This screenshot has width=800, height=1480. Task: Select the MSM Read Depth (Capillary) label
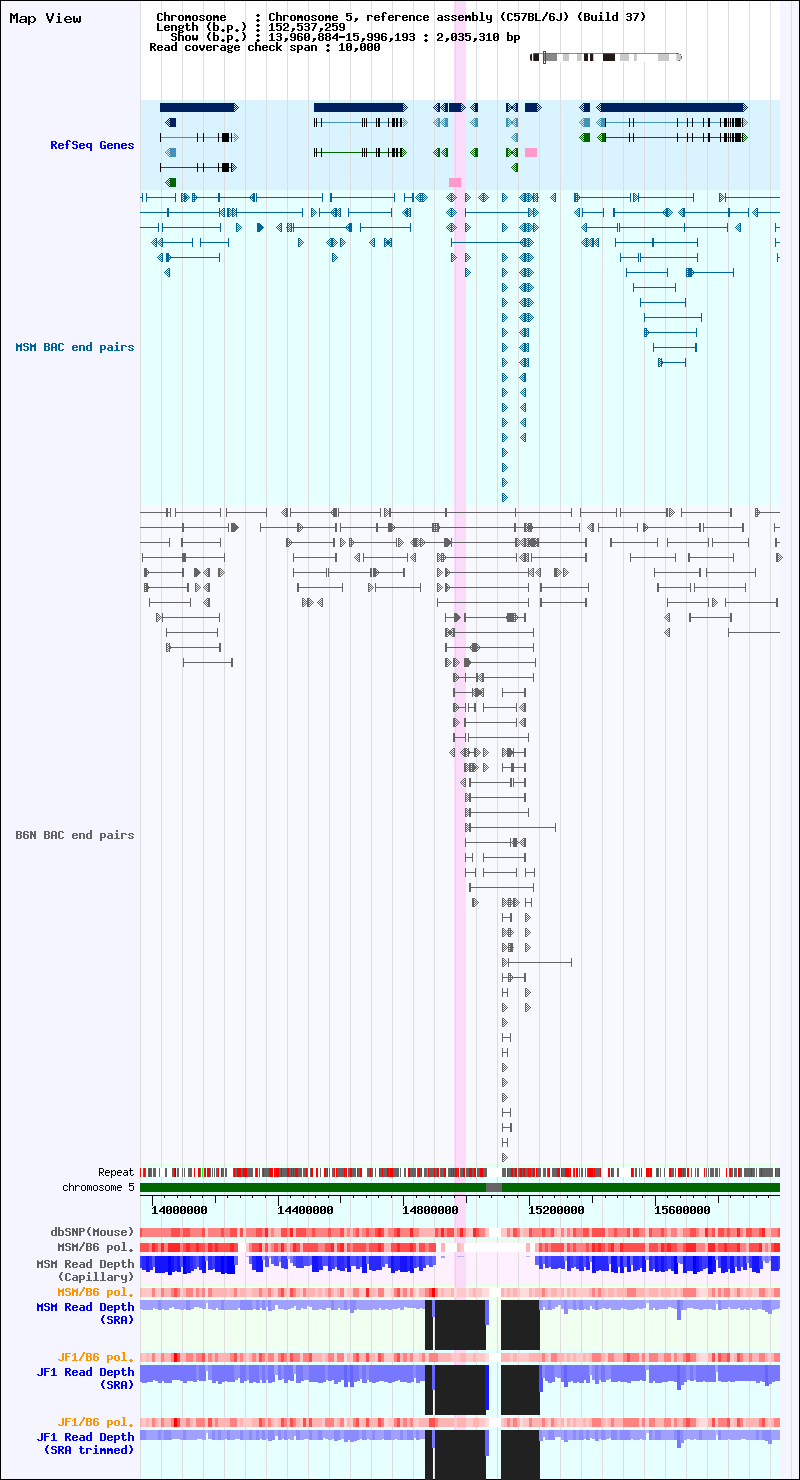point(86,1271)
